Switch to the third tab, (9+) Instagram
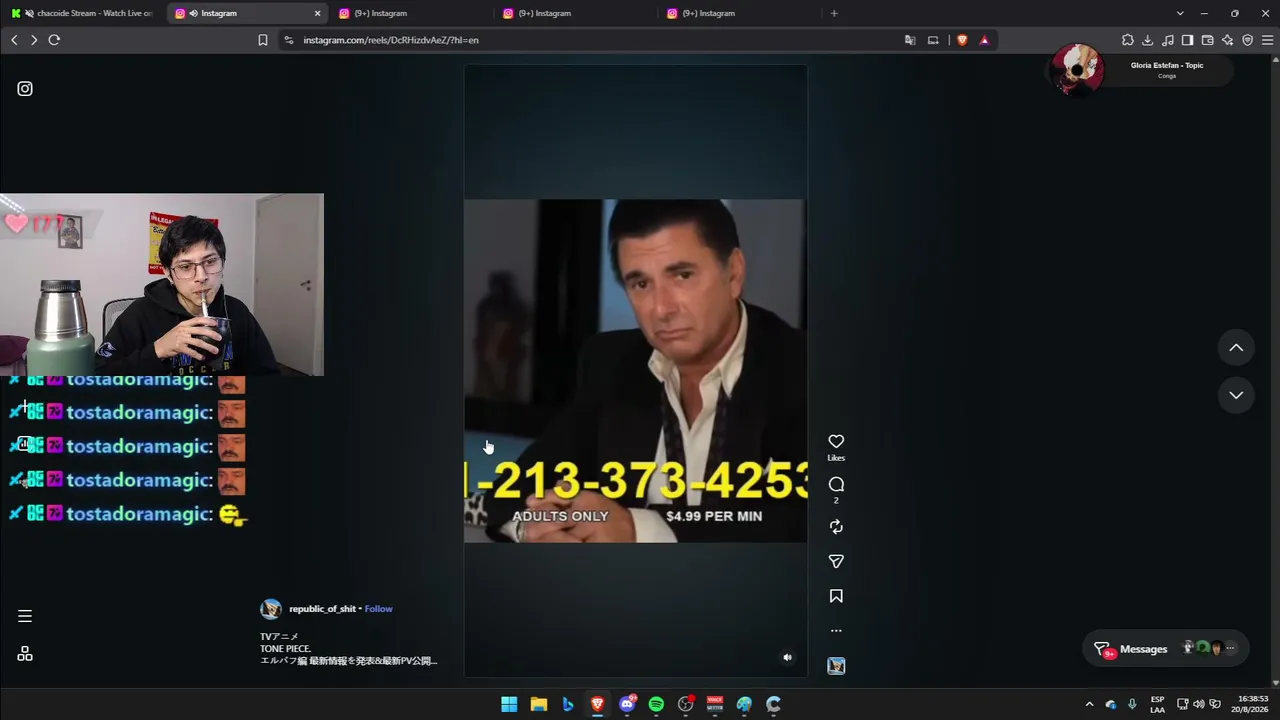Screen dimensions: 1280x720 click(x=410, y=13)
